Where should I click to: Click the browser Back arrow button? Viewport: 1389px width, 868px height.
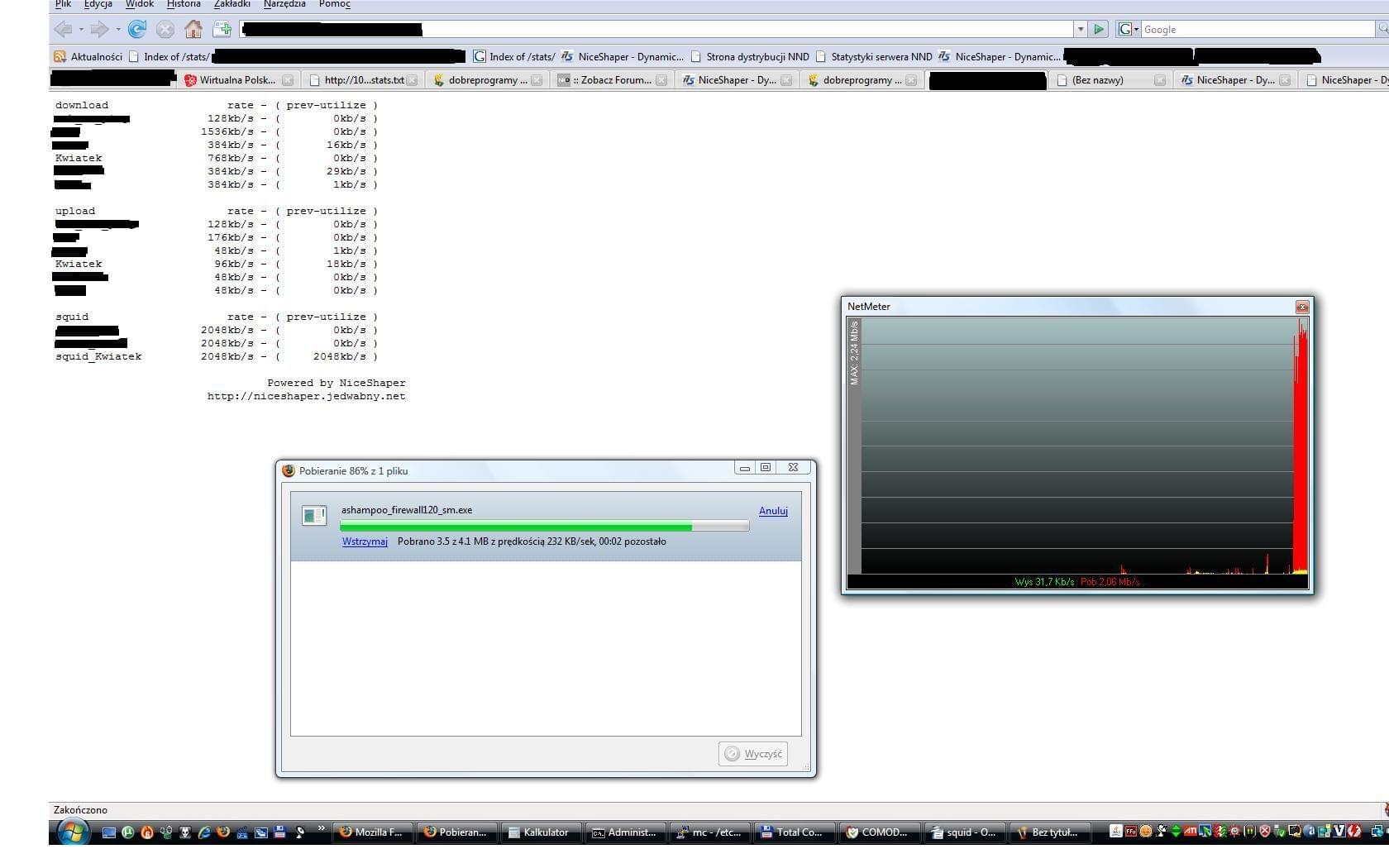[63, 30]
